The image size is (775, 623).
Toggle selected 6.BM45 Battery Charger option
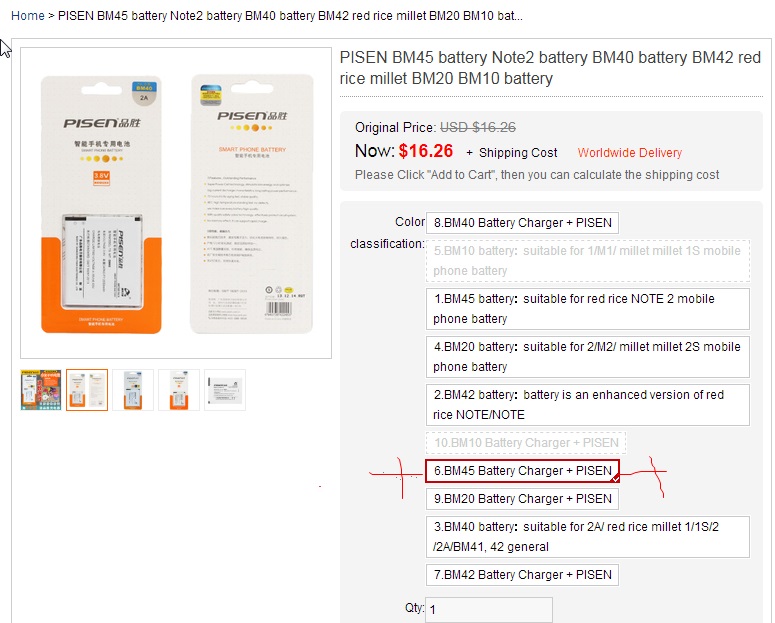tap(522, 471)
